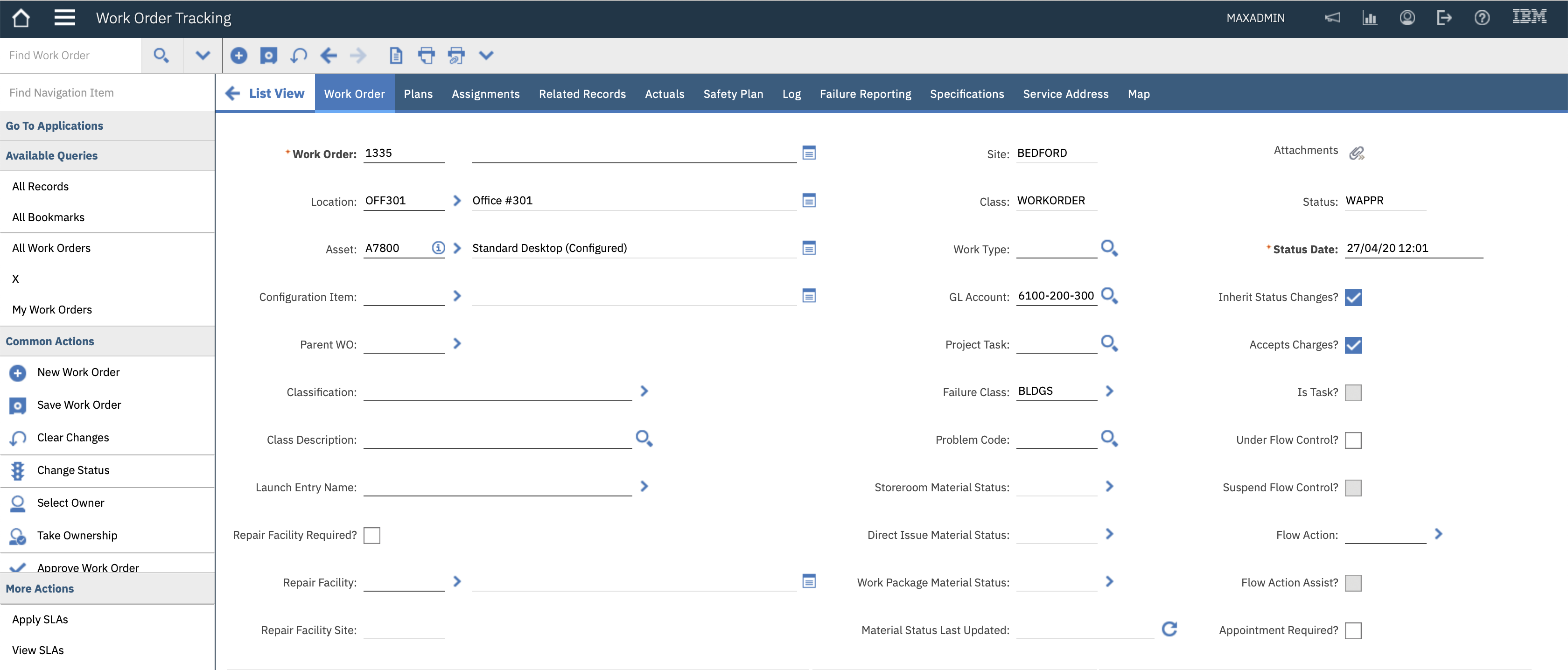
Task: Click the bulletin board megaphone icon
Action: point(1333,18)
